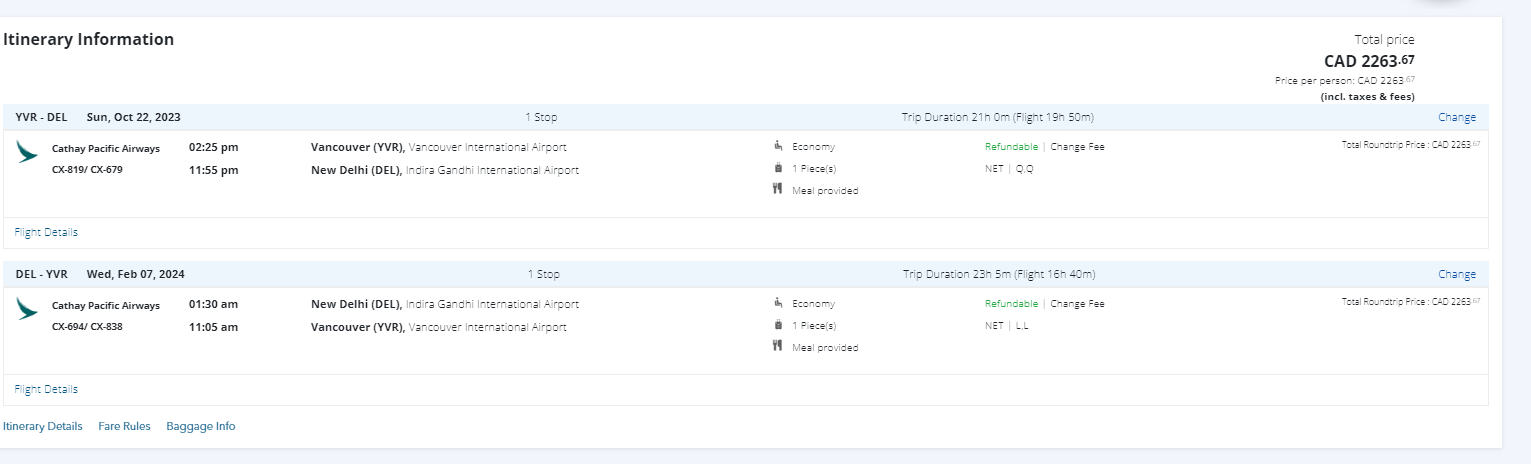Click baggage icon for outbound 1 Piece(s)
The width and height of the screenshot is (1531, 464).
(777, 168)
